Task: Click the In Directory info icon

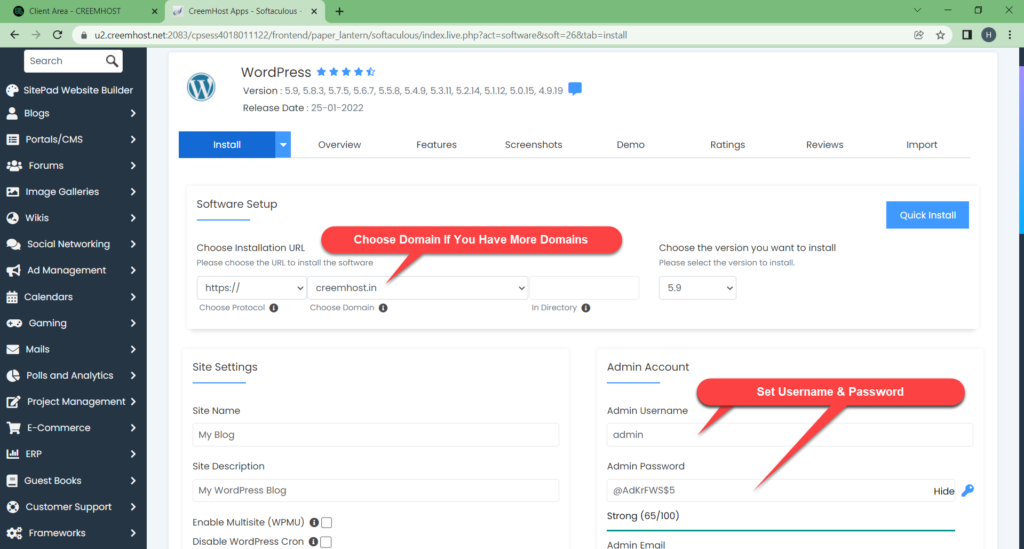Action: [586, 307]
